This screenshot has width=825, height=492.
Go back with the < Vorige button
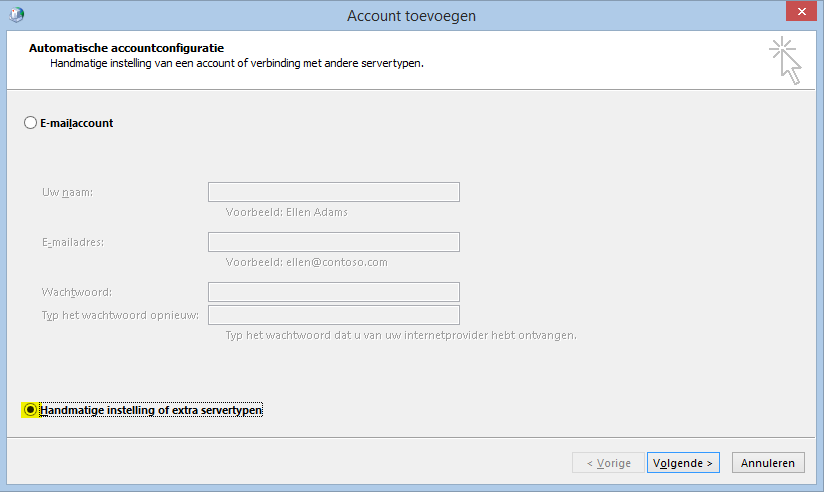[x=608, y=463]
